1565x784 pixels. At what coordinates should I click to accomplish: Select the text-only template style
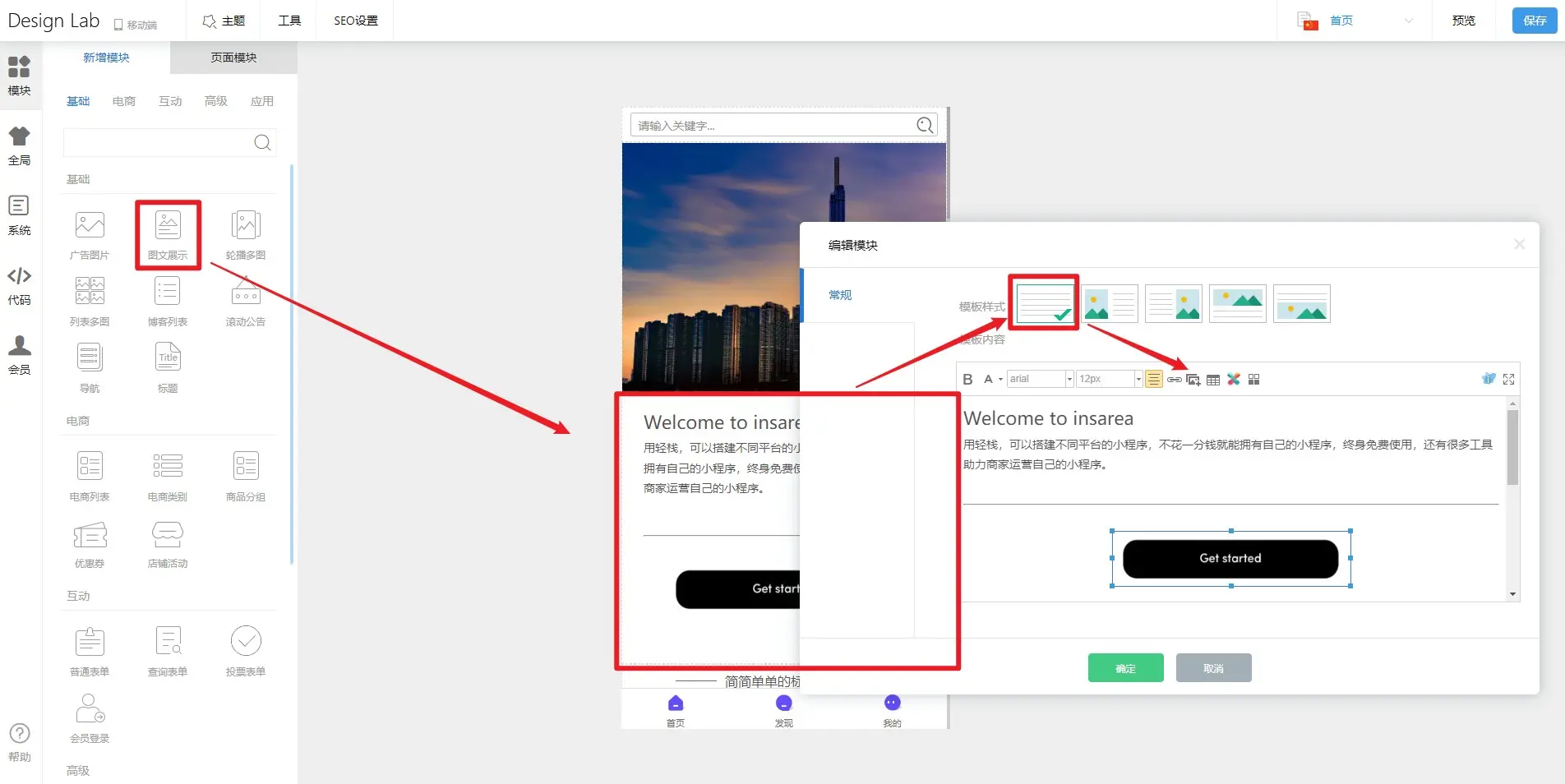(x=1044, y=303)
